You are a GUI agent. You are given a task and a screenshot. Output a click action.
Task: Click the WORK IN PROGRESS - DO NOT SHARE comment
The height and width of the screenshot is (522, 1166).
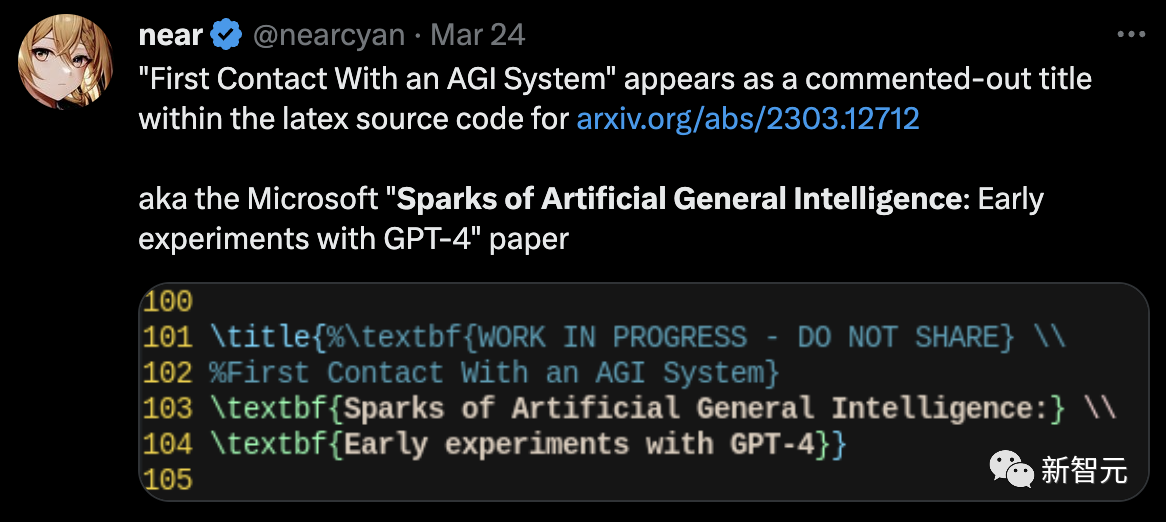tap(746, 338)
